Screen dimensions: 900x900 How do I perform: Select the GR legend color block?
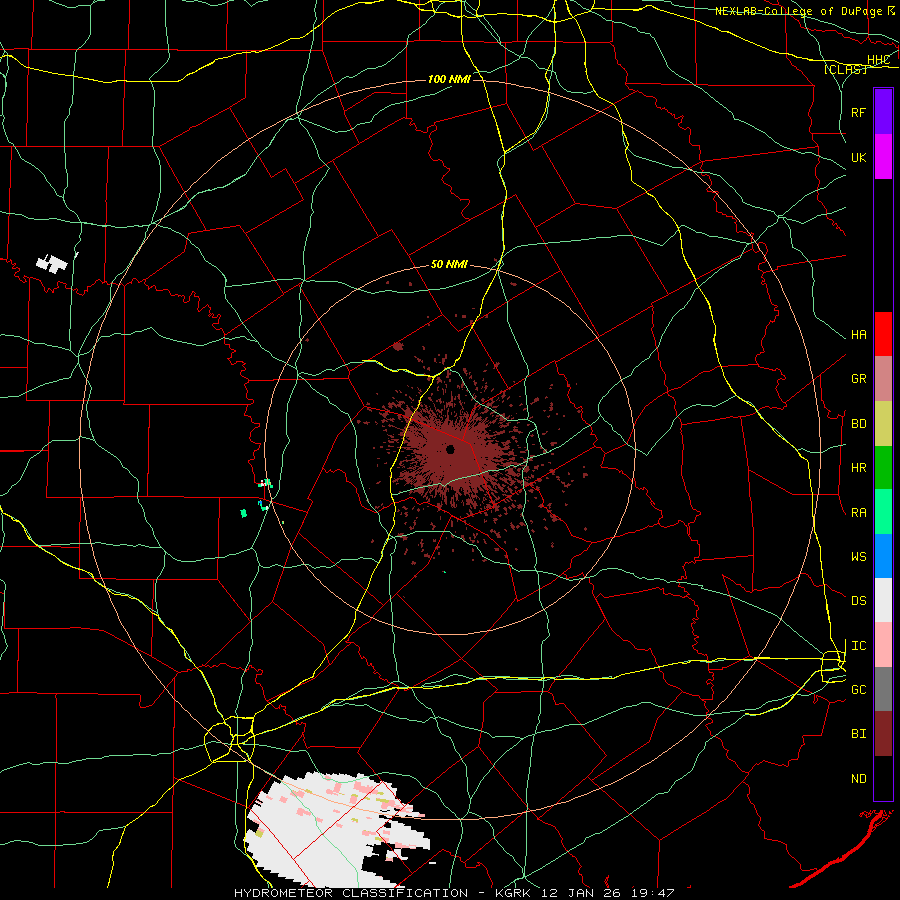coord(883,378)
